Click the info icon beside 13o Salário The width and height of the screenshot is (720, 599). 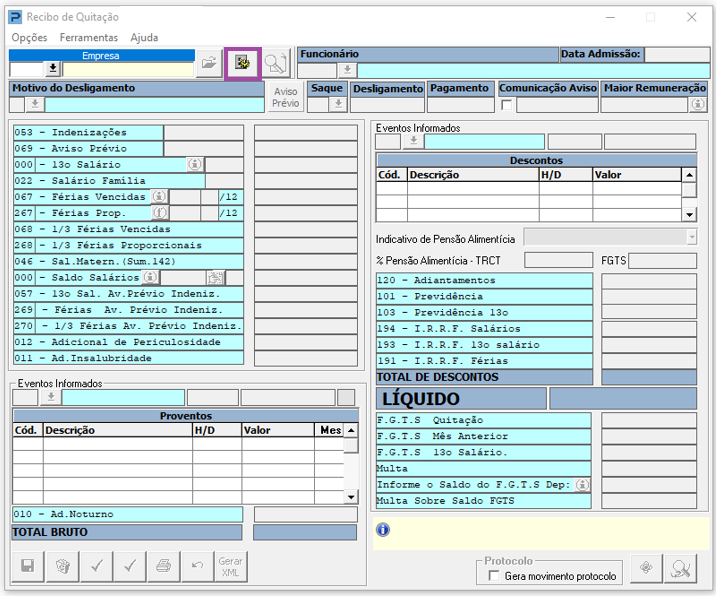(195, 165)
